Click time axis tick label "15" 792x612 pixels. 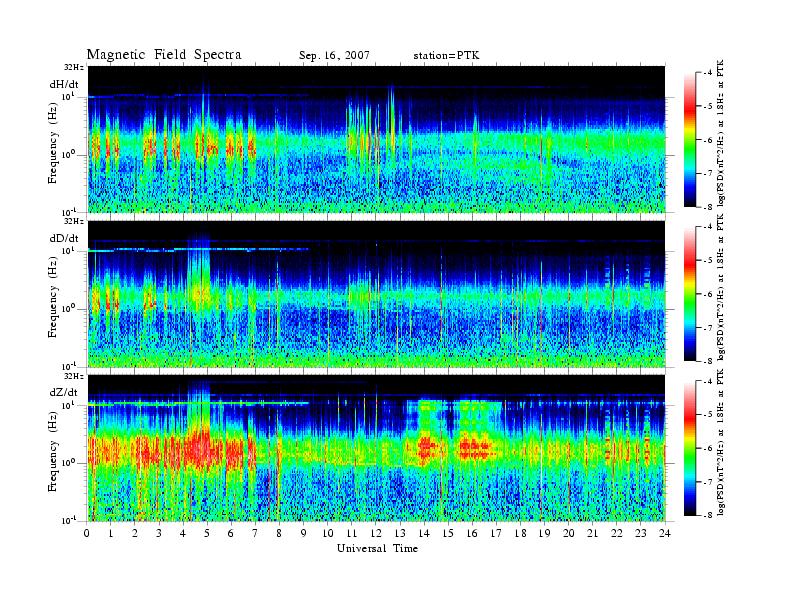click(x=448, y=533)
